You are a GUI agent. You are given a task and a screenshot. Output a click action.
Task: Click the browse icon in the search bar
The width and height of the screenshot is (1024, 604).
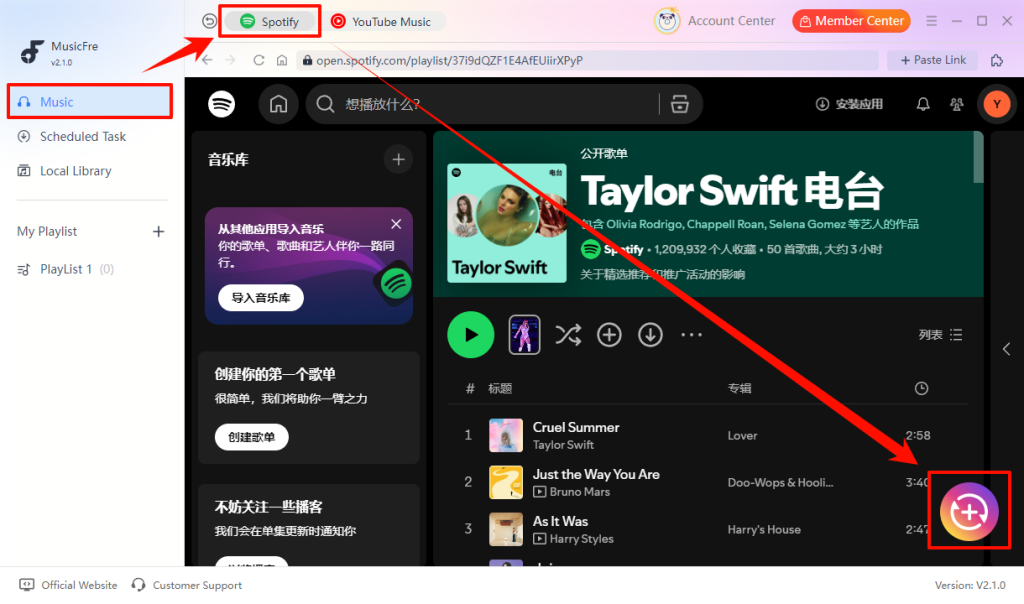[x=680, y=104]
